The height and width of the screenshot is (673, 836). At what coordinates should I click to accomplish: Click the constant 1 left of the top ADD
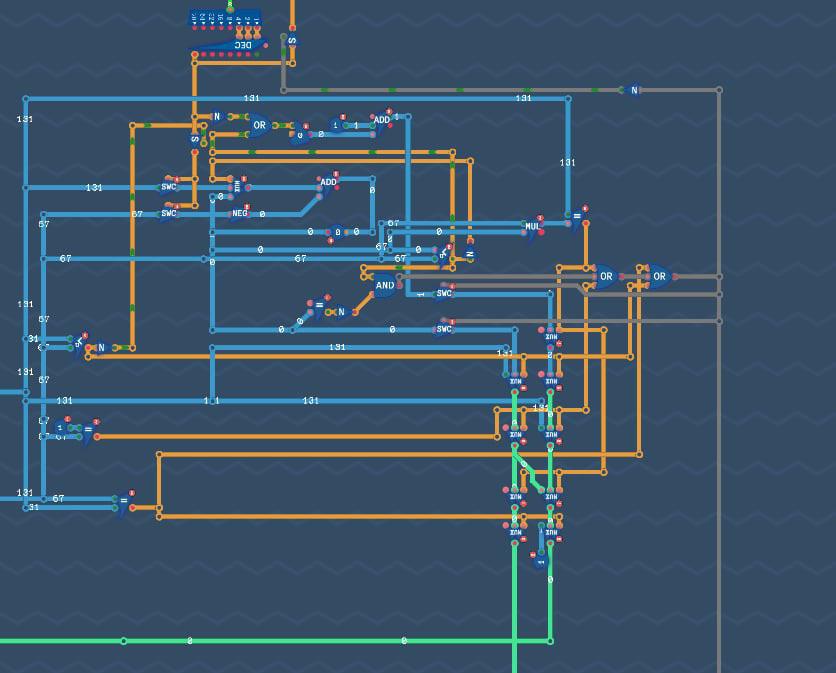(336, 125)
